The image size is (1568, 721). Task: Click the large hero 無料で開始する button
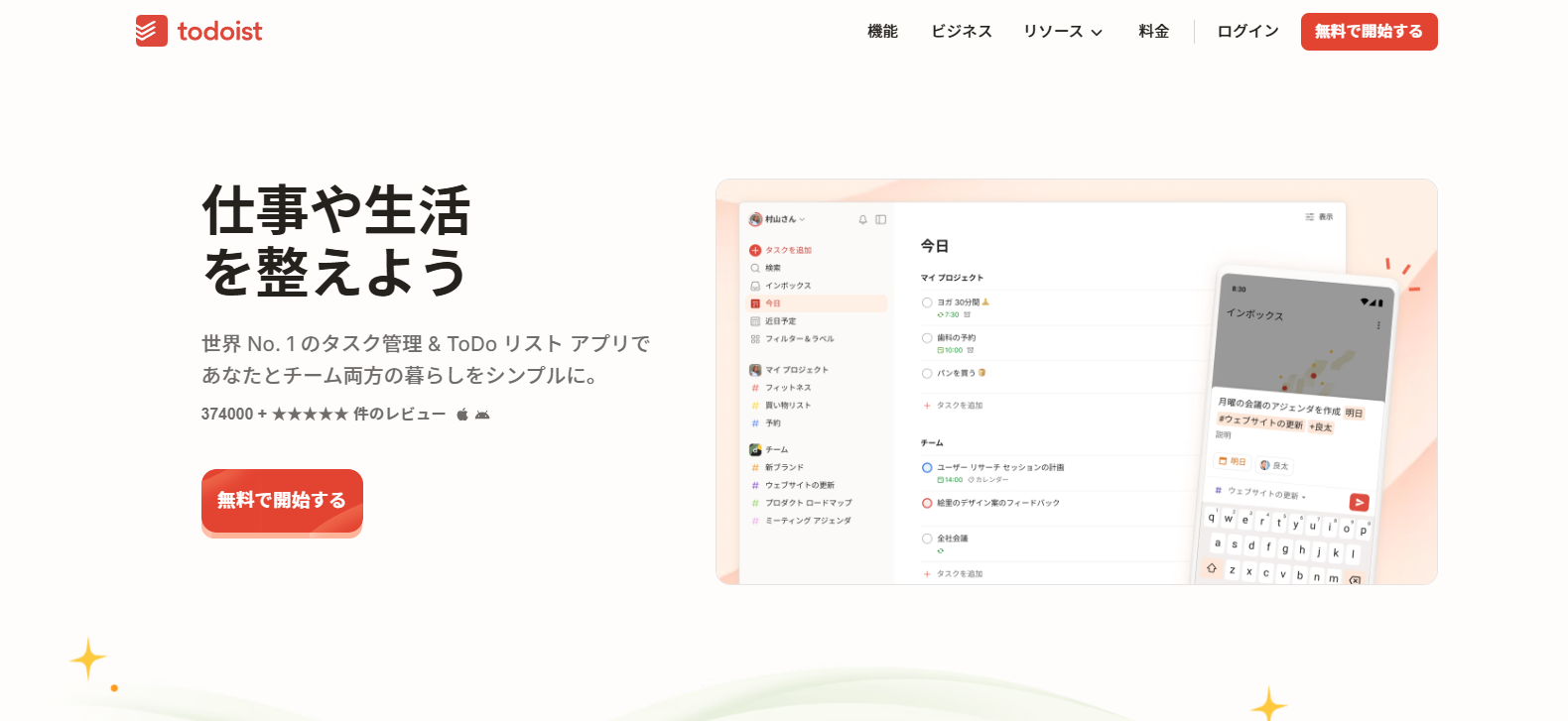click(x=282, y=501)
